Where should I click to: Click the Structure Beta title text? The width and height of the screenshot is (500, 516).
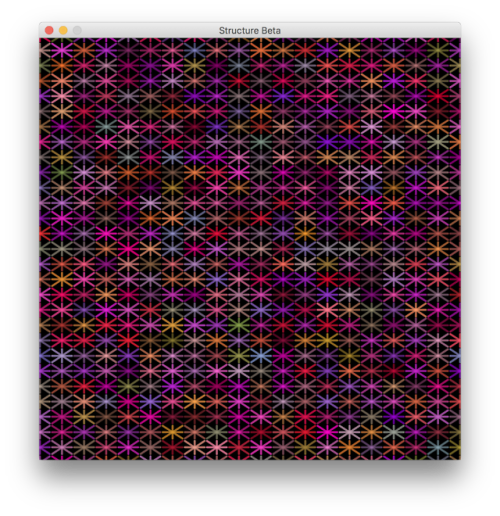tap(250, 31)
